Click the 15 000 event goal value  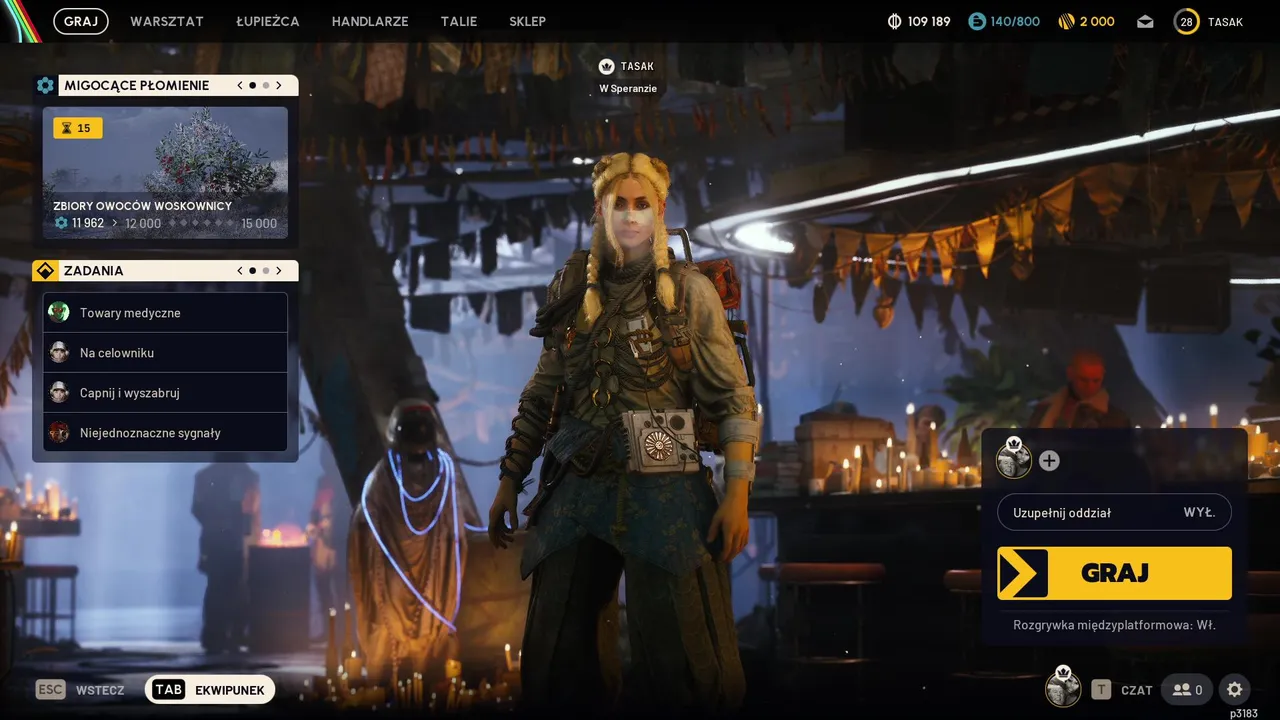[259, 223]
